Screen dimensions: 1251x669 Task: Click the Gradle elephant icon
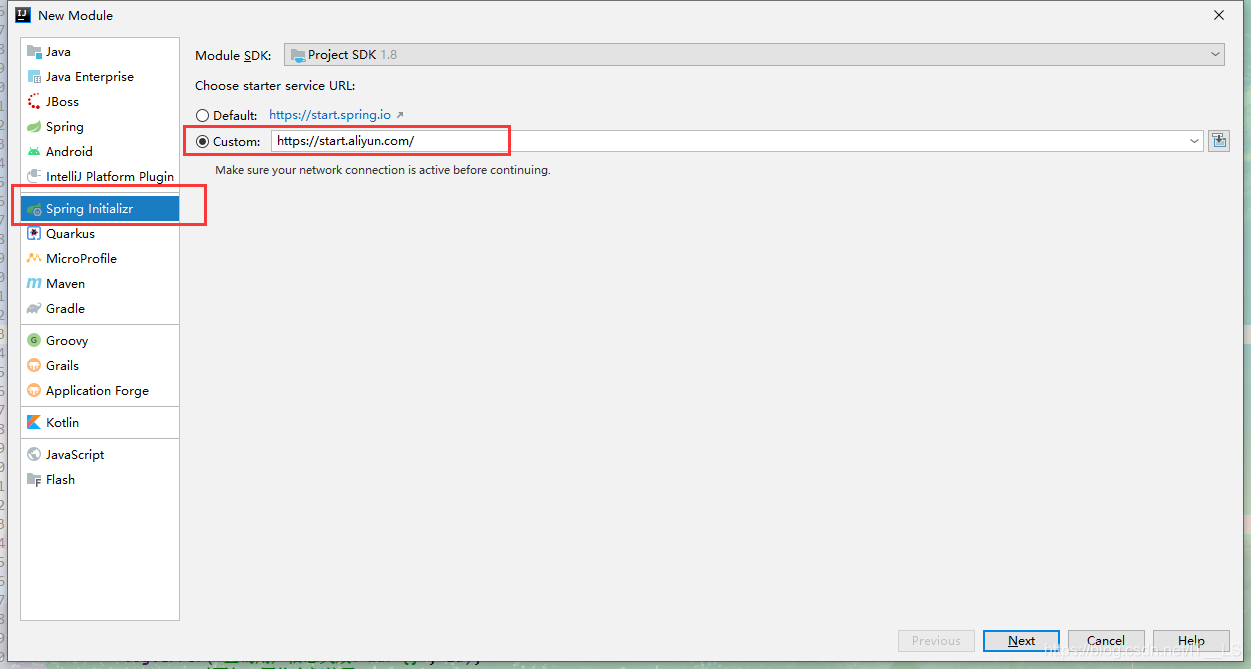coord(34,309)
